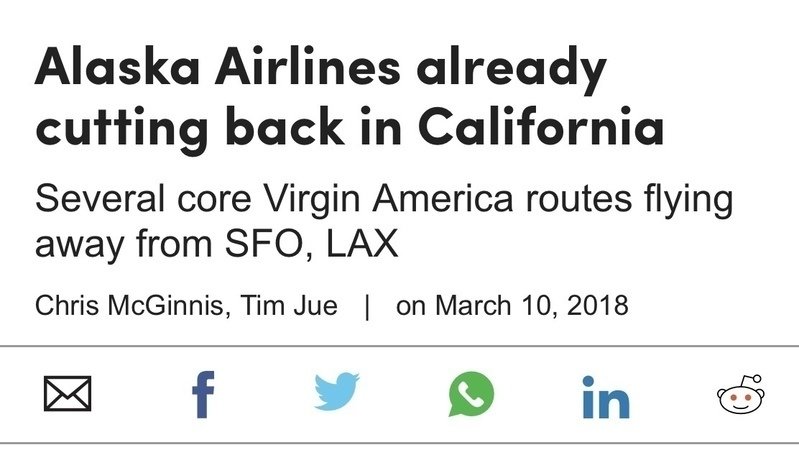Click the word 'already' in the headline
Screen dimensions: 799x450
(x=512, y=69)
